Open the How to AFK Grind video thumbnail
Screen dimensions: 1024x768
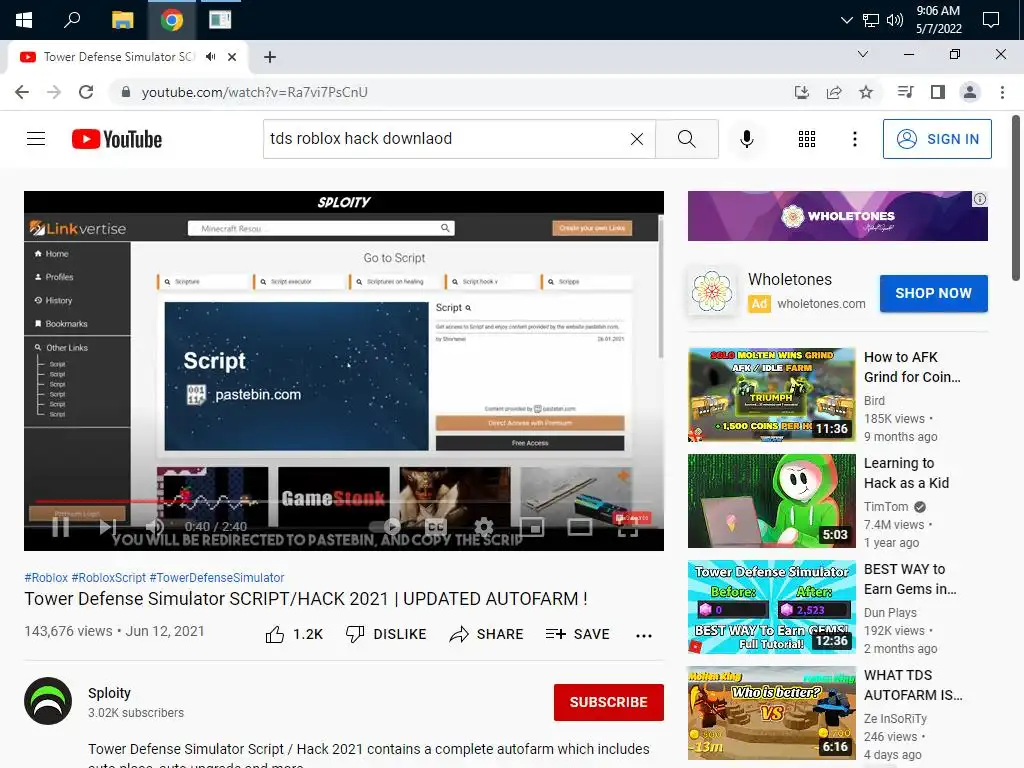771,394
